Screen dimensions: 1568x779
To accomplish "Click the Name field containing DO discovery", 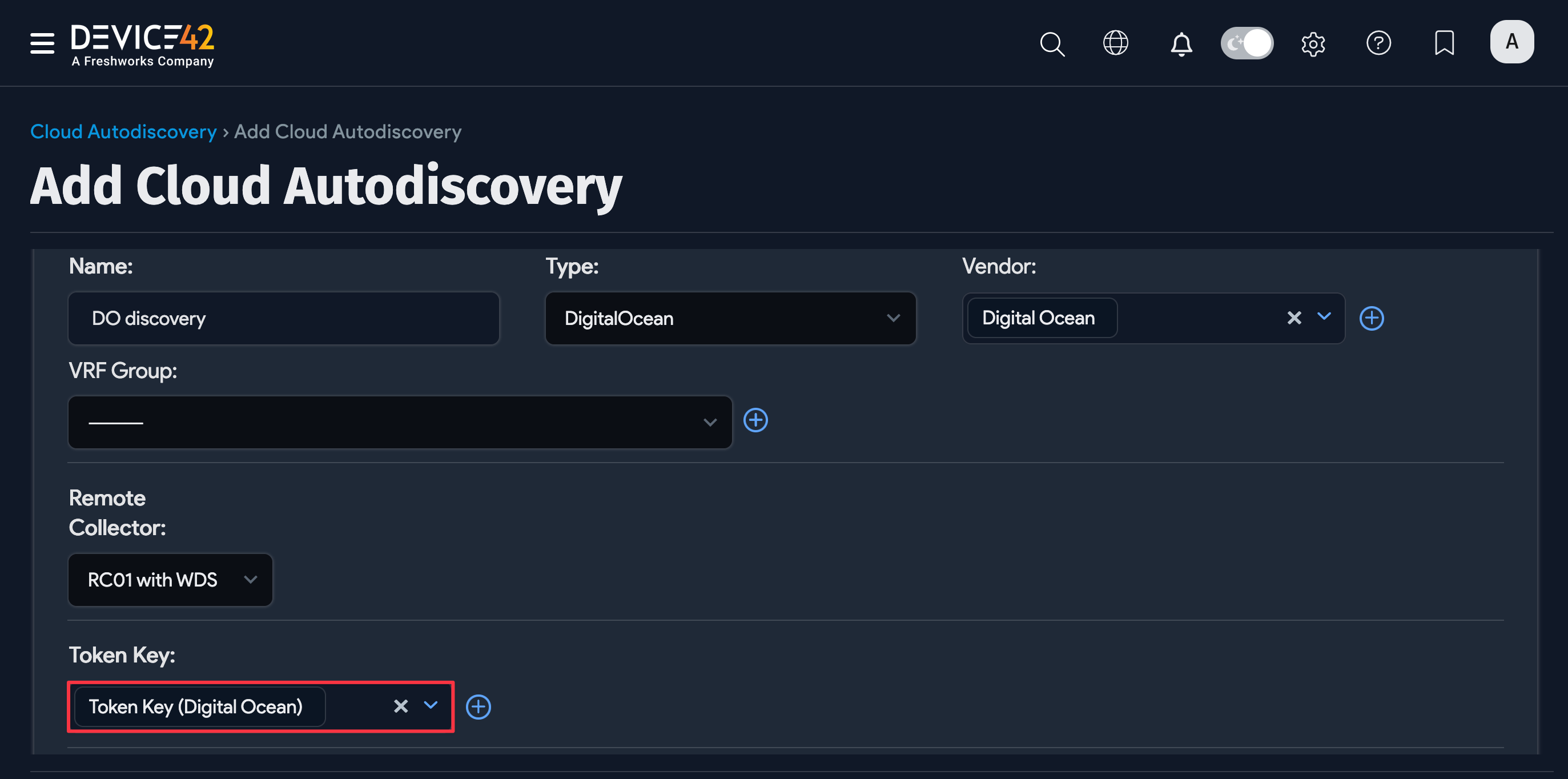I will click(x=283, y=318).
